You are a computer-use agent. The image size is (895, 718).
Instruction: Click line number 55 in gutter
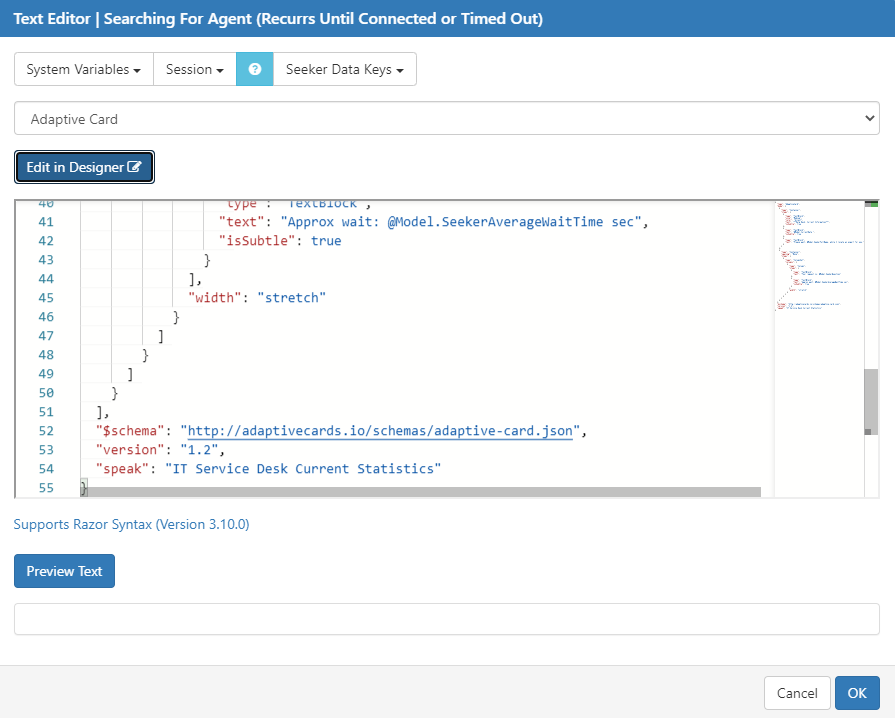click(x=46, y=488)
